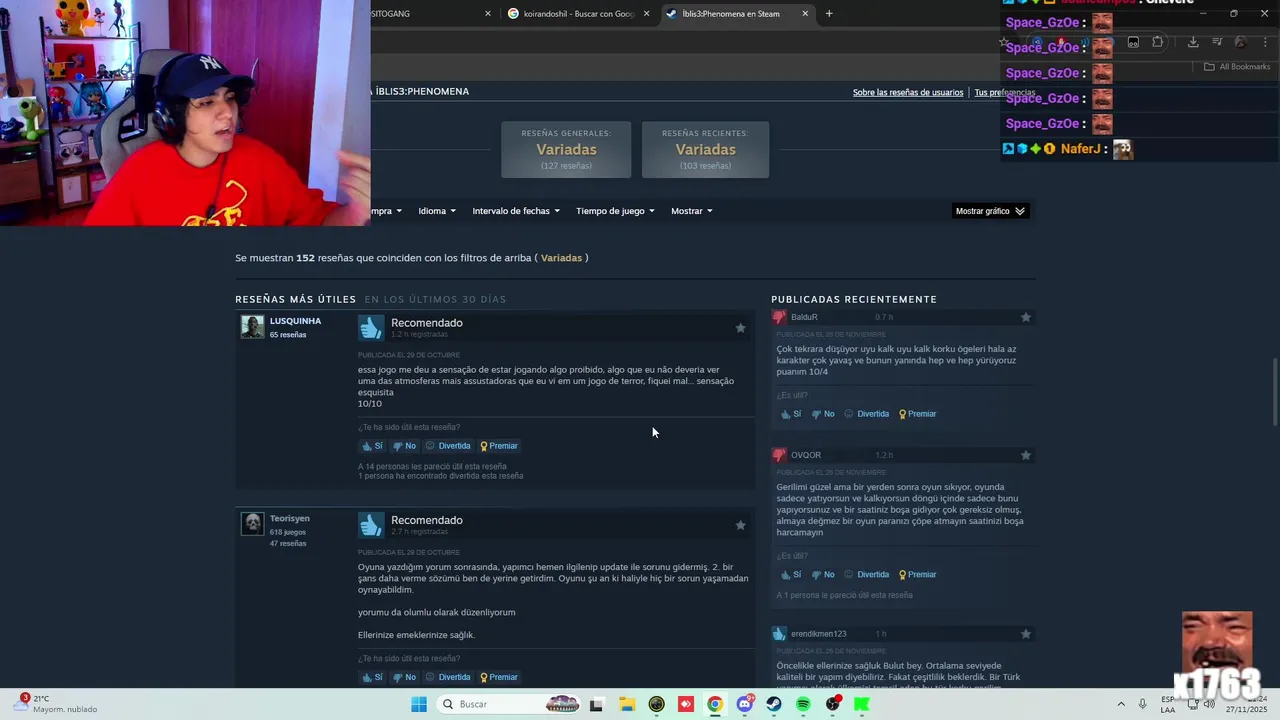Open Task View from the taskbar
Screen dimensions: 1280x720
(597, 704)
